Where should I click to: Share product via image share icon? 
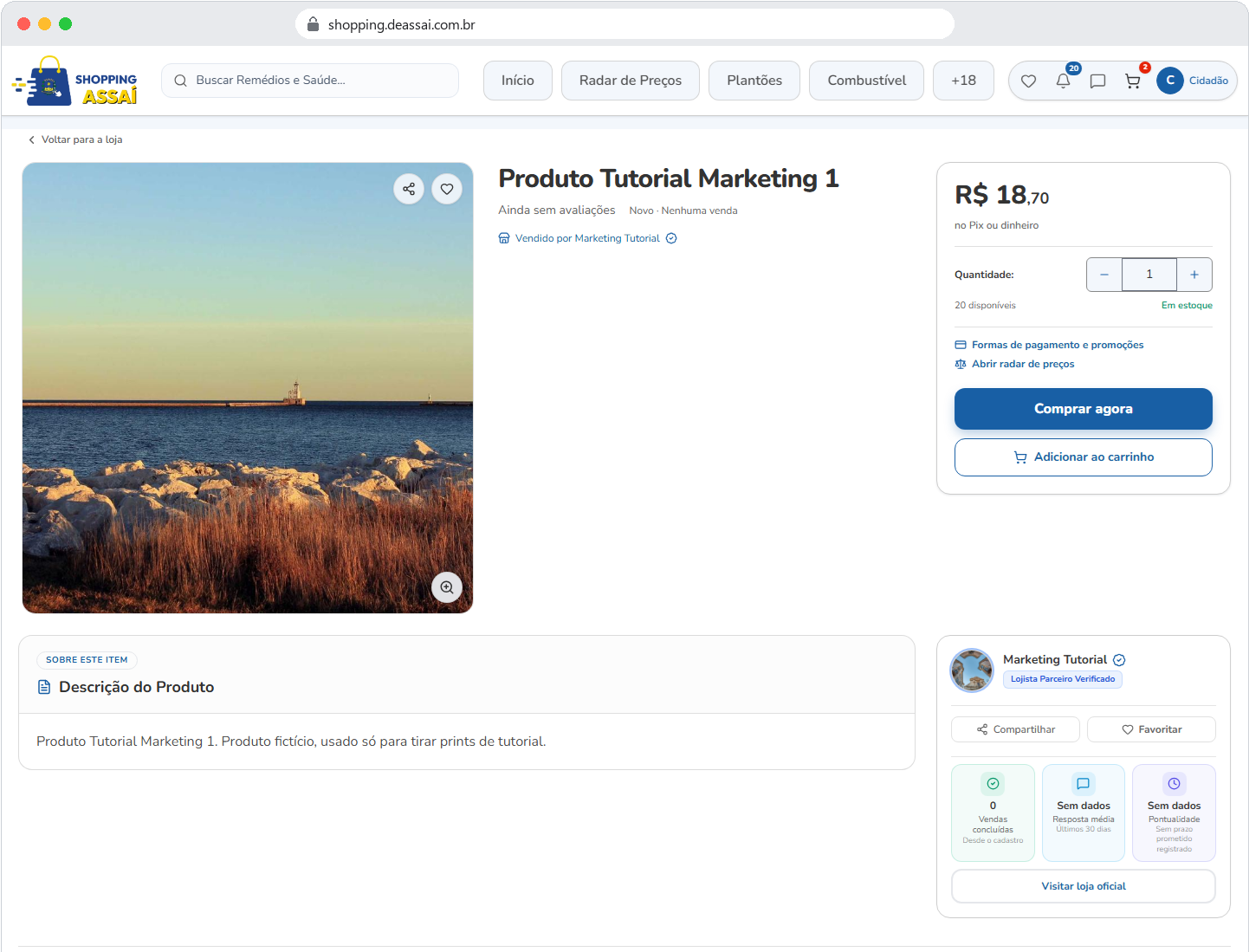coord(409,189)
